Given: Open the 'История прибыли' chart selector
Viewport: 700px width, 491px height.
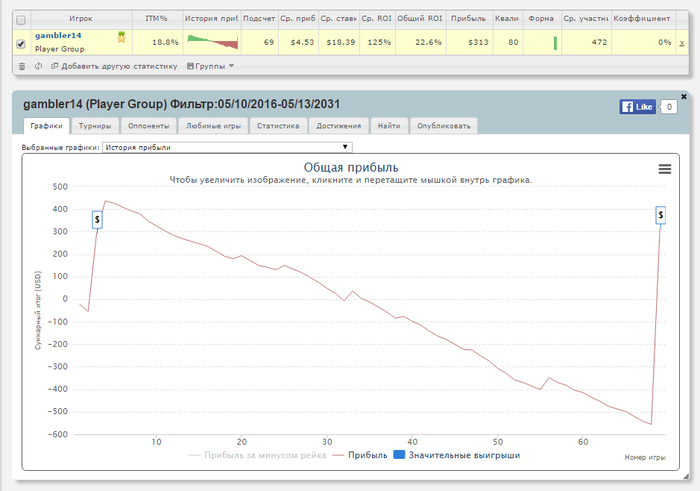Looking at the screenshot, I should click(227, 147).
